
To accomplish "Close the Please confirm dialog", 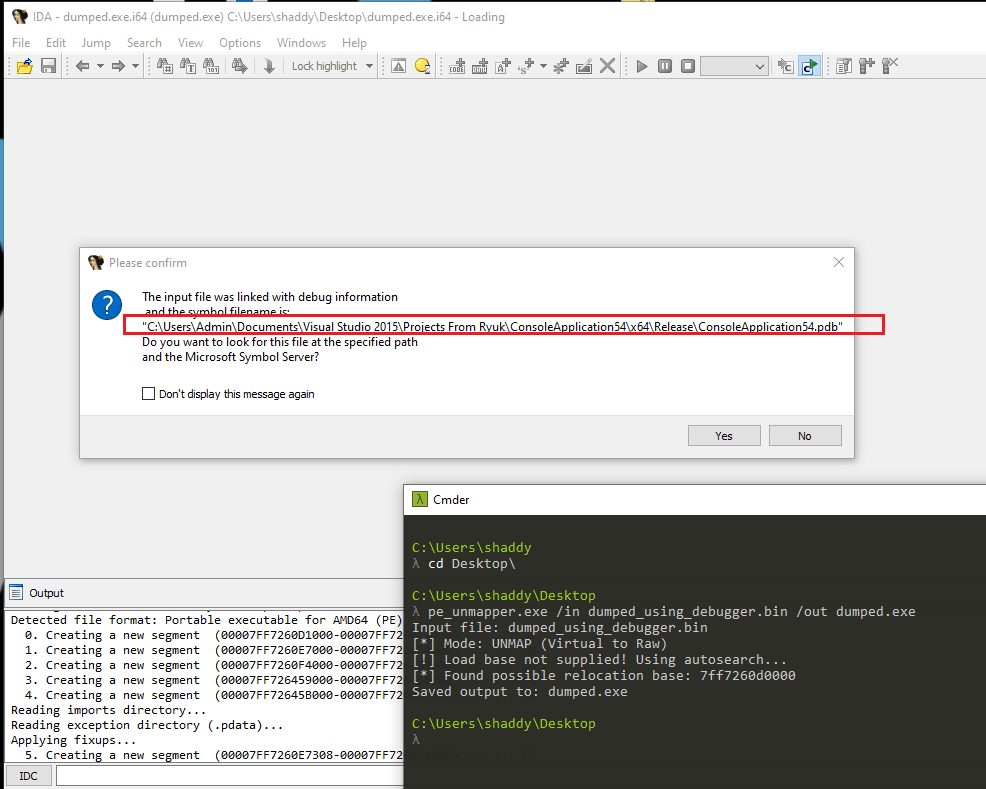I will tap(839, 262).
